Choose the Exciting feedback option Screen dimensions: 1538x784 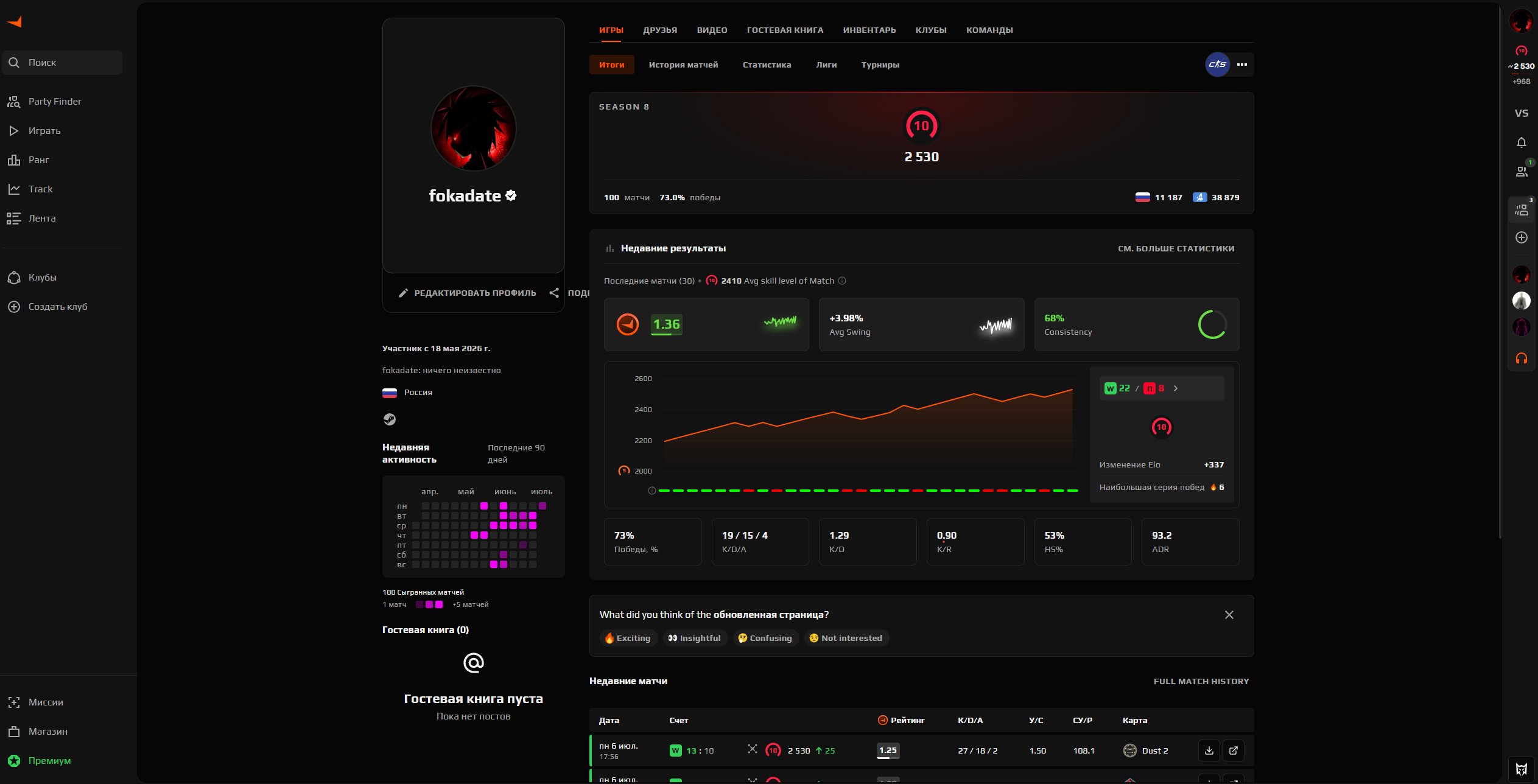tap(628, 638)
